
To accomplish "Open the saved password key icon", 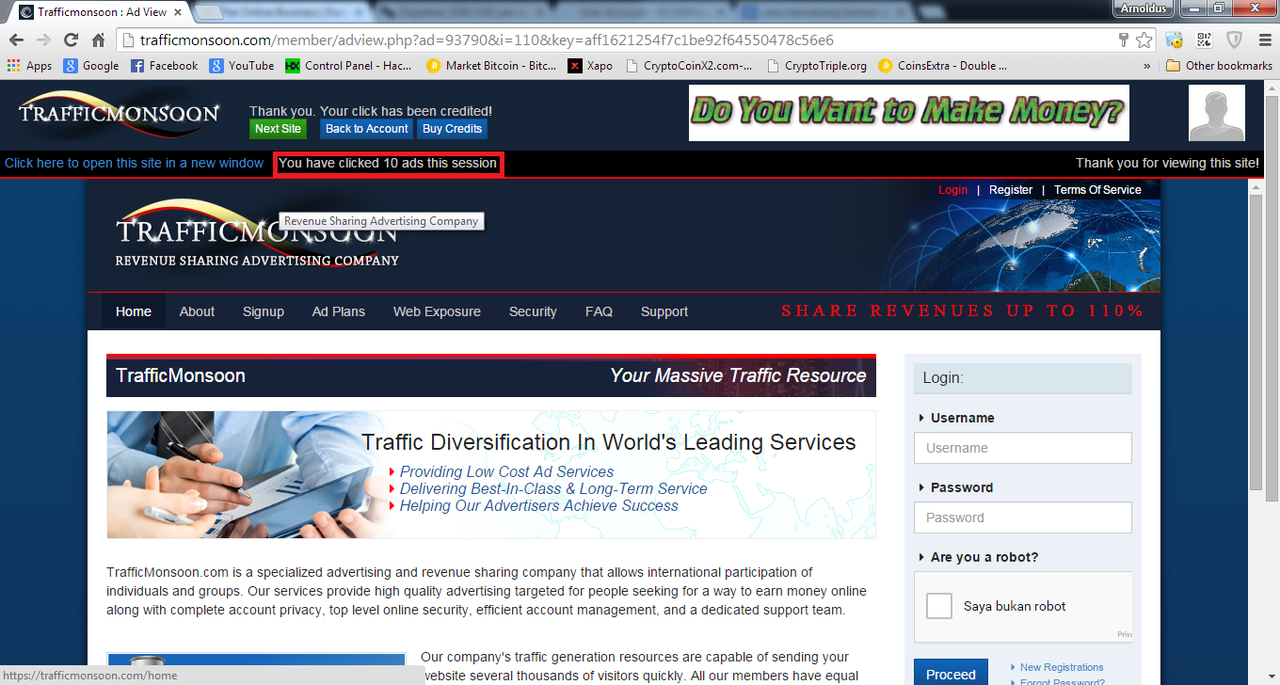I will [1124, 40].
